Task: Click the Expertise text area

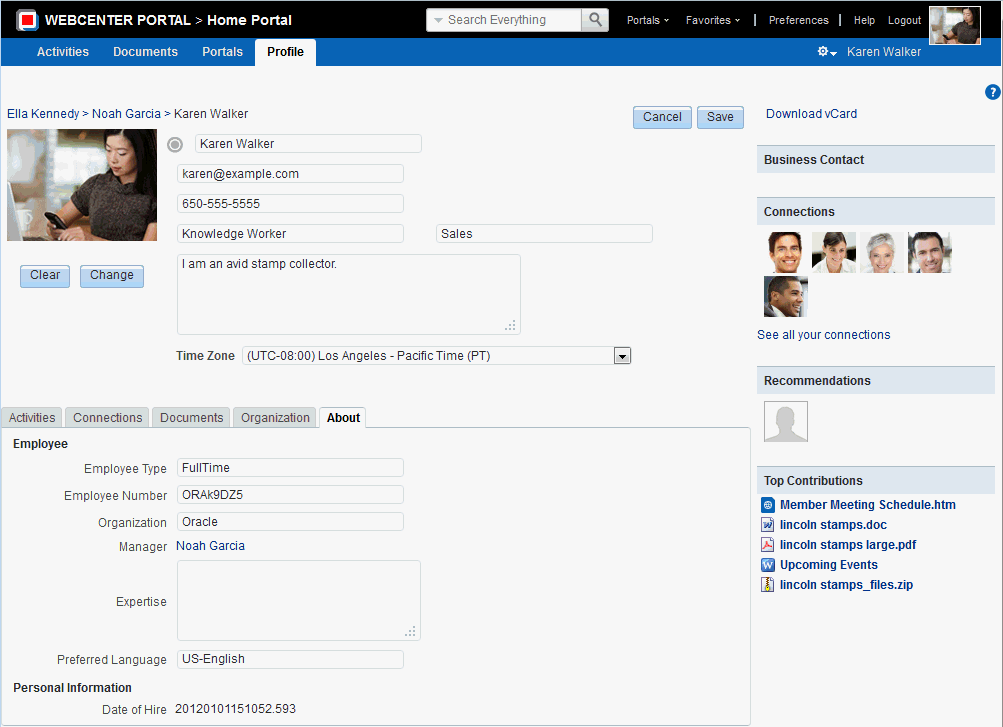Action: tap(299, 600)
